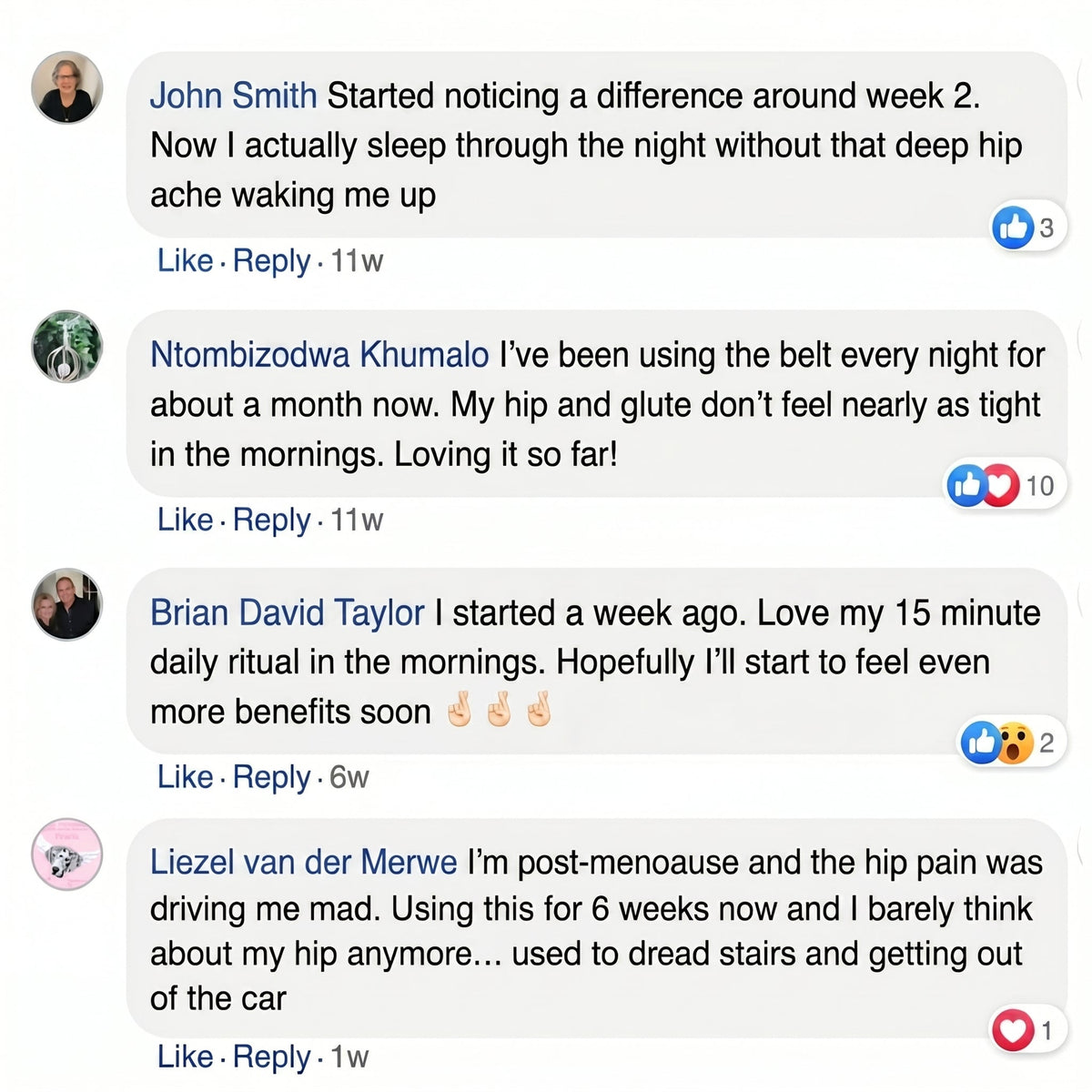Click the wow emoji reaction on Brian's comment
The width and height of the screenshot is (1092, 1092).
1014,743
